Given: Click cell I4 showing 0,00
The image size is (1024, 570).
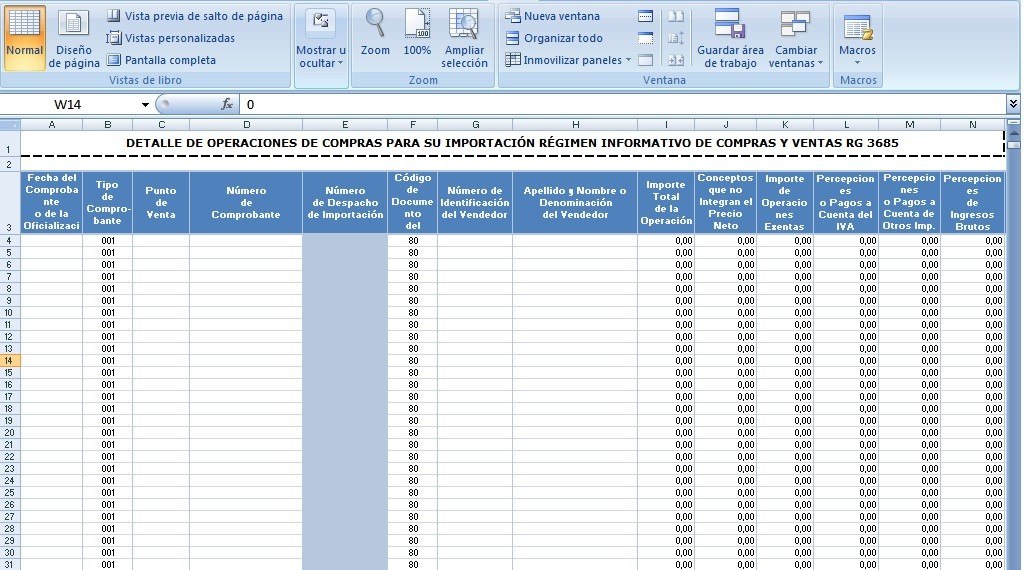Looking at the screenshot, I should point(666,241).
